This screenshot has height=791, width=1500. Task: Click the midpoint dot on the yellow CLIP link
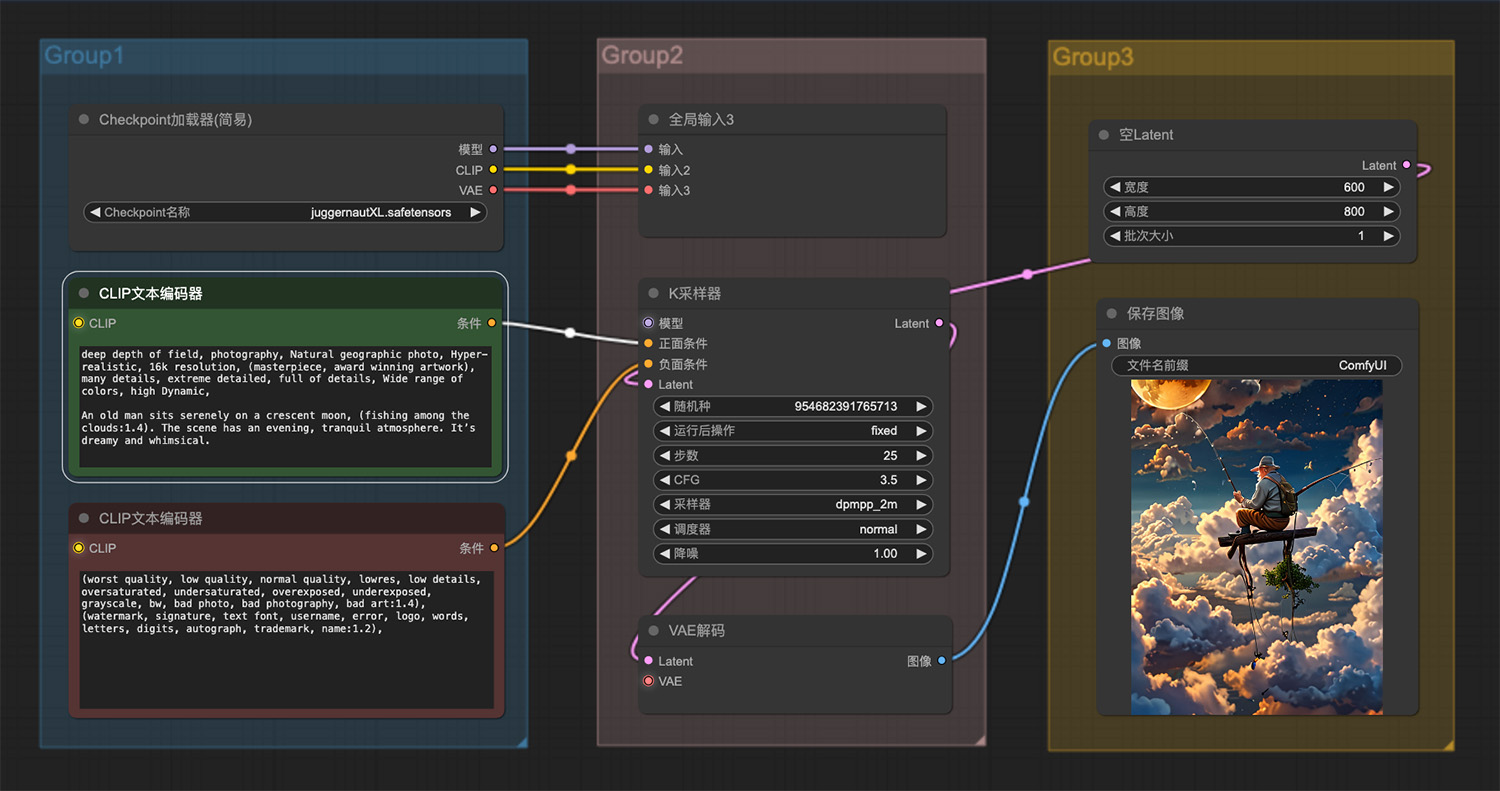(571, 170)
